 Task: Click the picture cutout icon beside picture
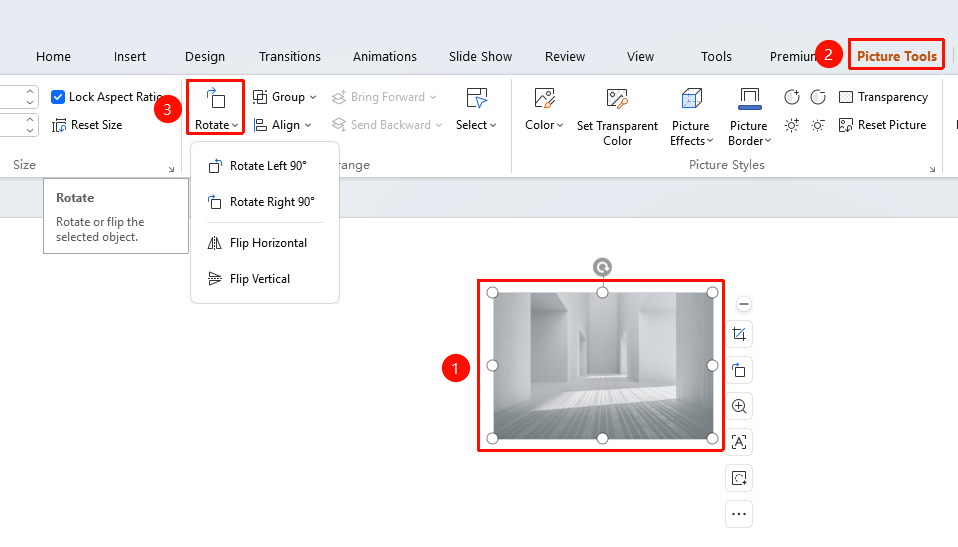click(739, 478)
